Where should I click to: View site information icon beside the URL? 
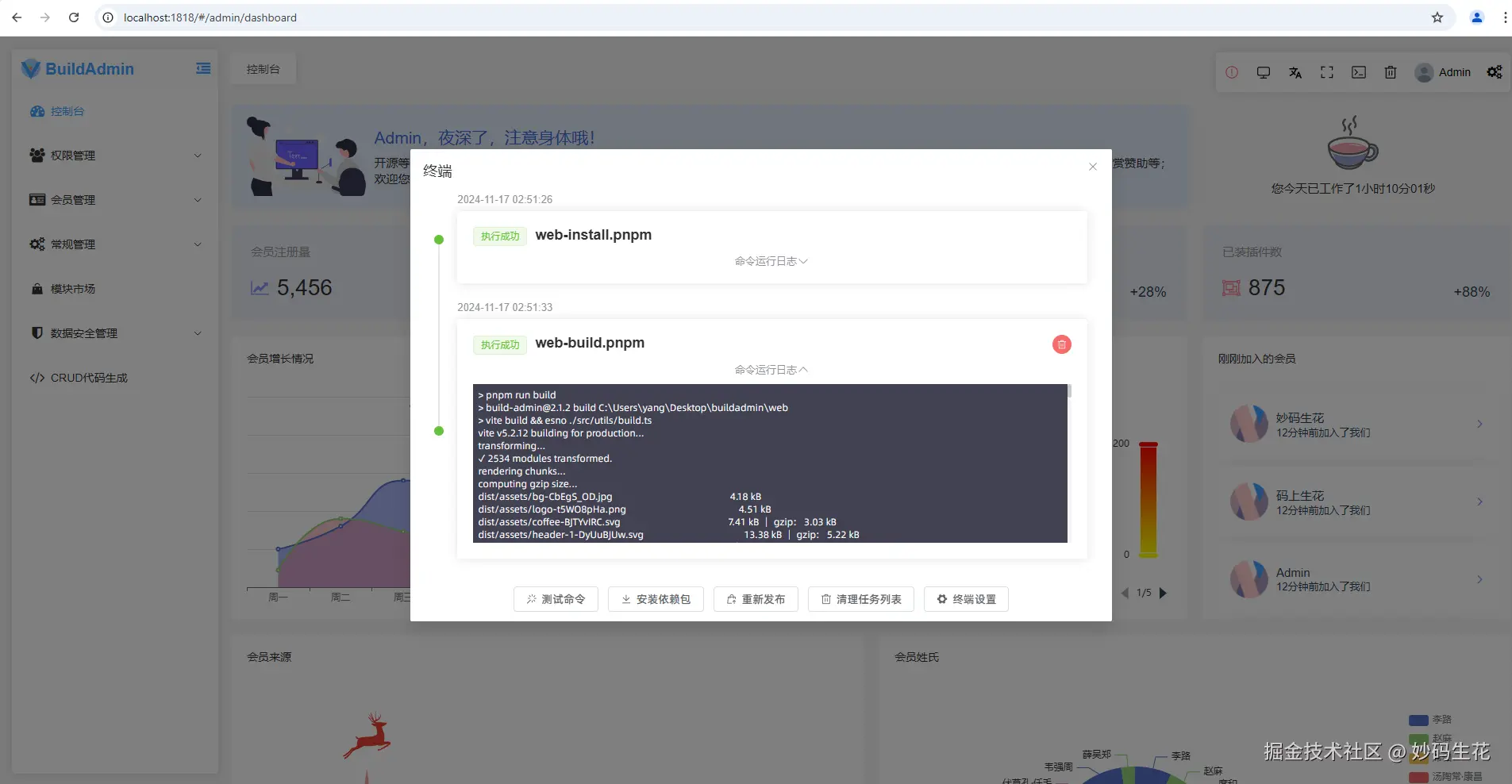point(108,17)
